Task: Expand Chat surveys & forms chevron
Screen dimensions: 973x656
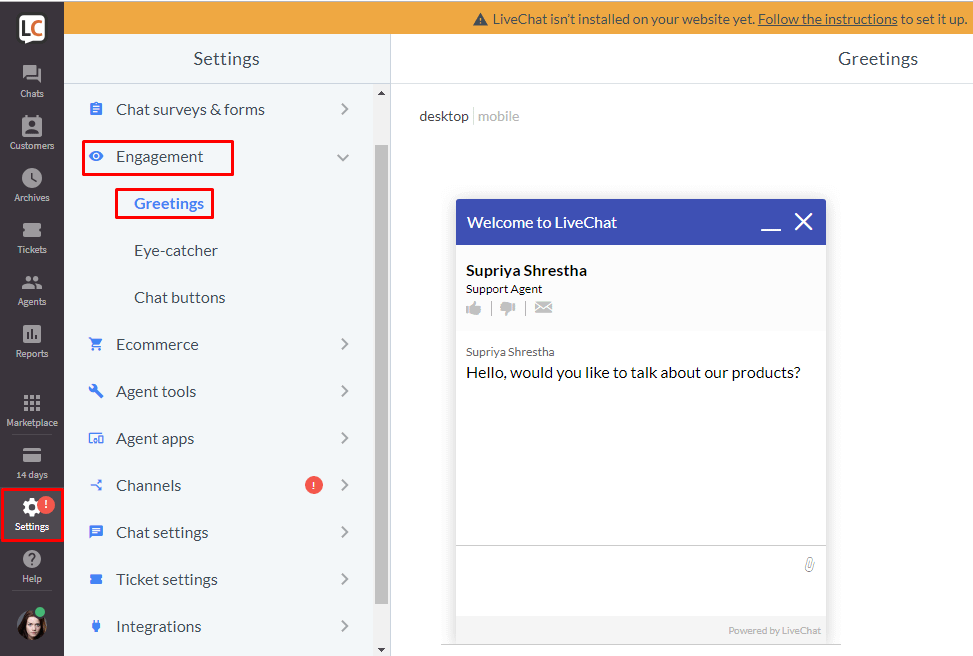Action: pyautogui.click(x=345, y=109)
